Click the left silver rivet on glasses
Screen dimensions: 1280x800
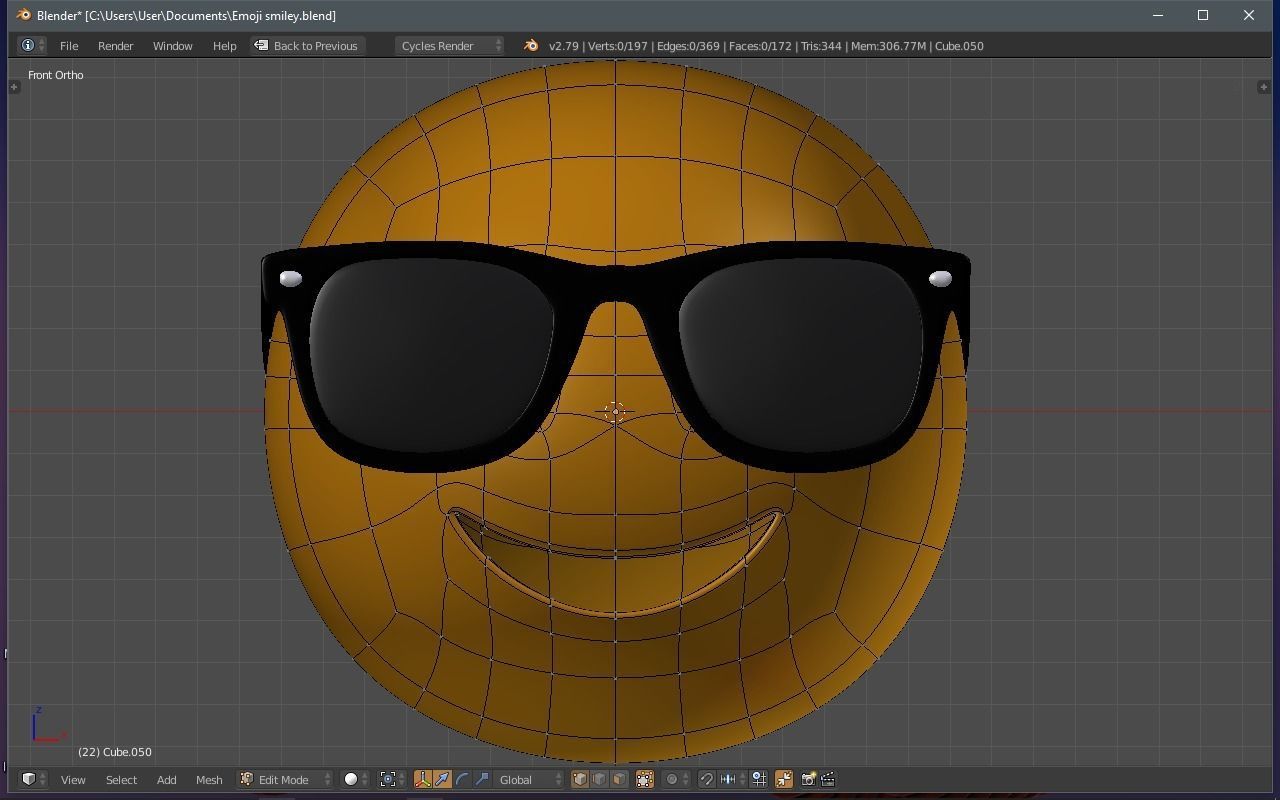(x=291, y=279)
